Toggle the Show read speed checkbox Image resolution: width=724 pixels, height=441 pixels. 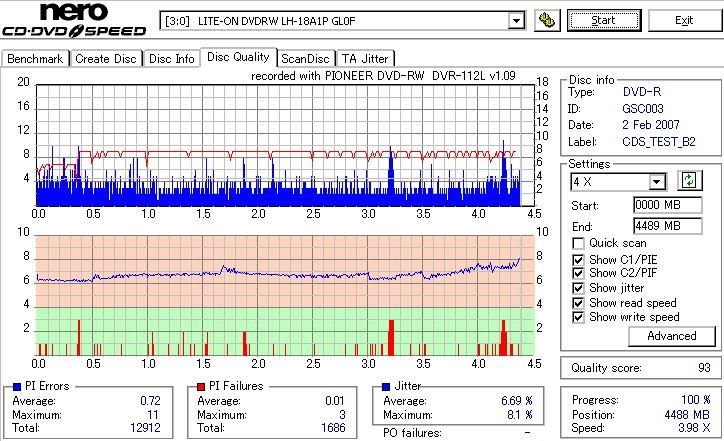pos(578,303)
